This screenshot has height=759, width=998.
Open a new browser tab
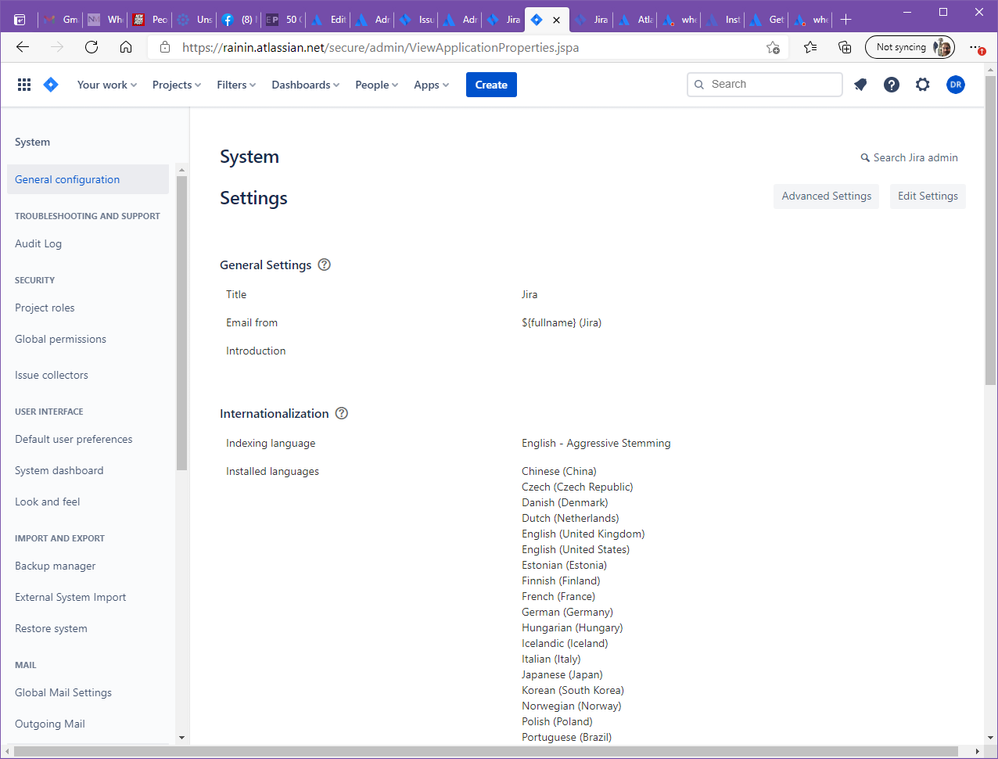[845, 20]
